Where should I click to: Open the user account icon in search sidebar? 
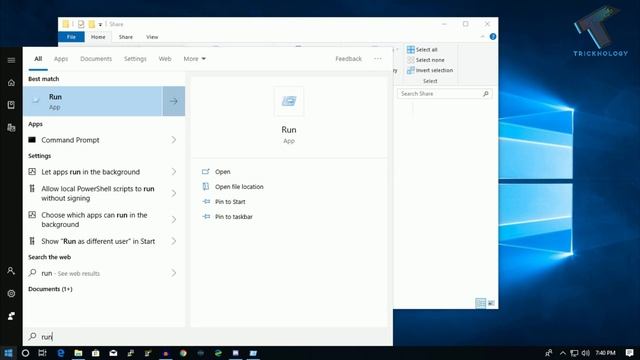coord(11,271)
